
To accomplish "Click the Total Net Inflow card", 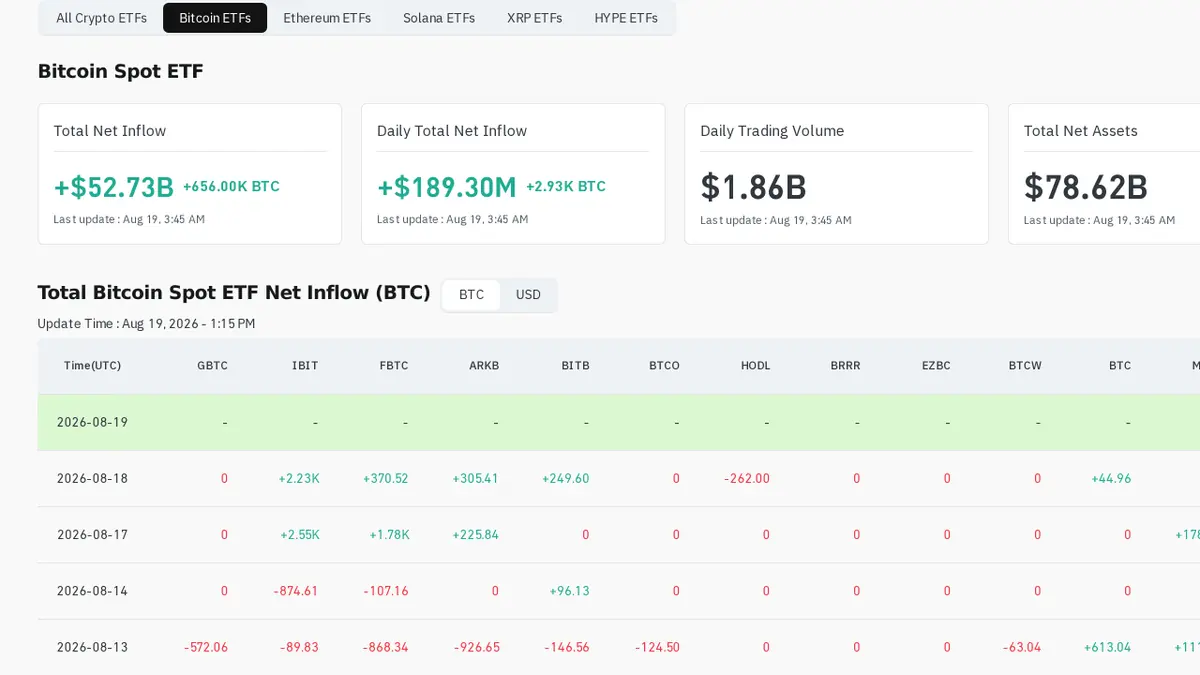I will pos(190,174).
